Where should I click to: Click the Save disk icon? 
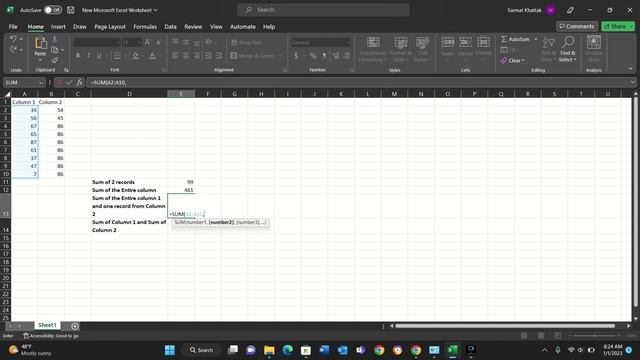tap(71, 10)
